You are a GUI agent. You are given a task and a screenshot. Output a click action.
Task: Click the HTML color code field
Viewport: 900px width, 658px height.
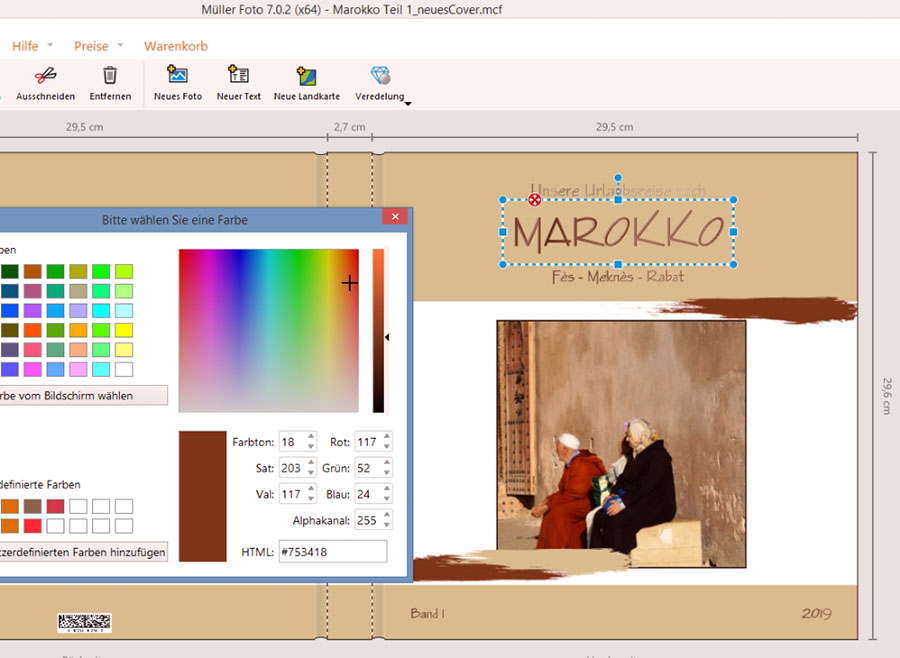pos(331,552)
